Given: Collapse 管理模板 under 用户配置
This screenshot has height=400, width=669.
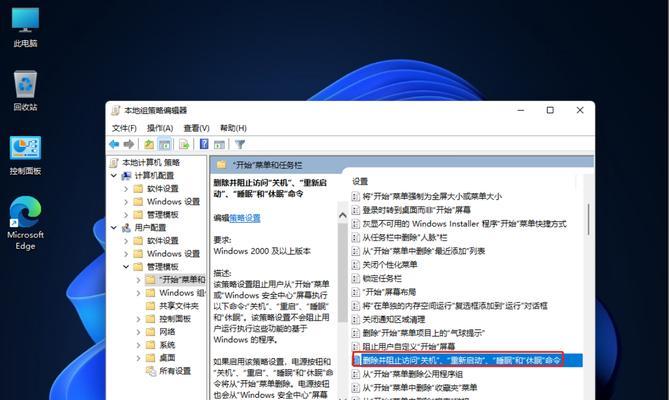Looking at the screenshot, I should (x=126, y=267).
